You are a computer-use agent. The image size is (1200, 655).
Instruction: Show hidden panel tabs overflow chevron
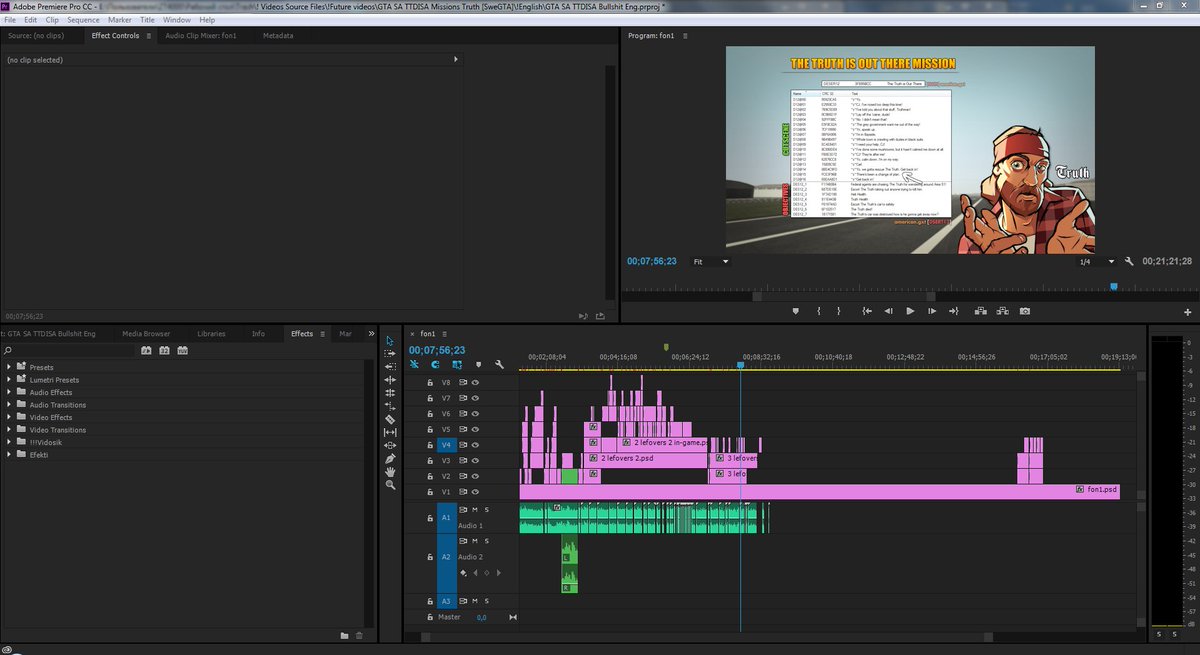coord(371,333)
